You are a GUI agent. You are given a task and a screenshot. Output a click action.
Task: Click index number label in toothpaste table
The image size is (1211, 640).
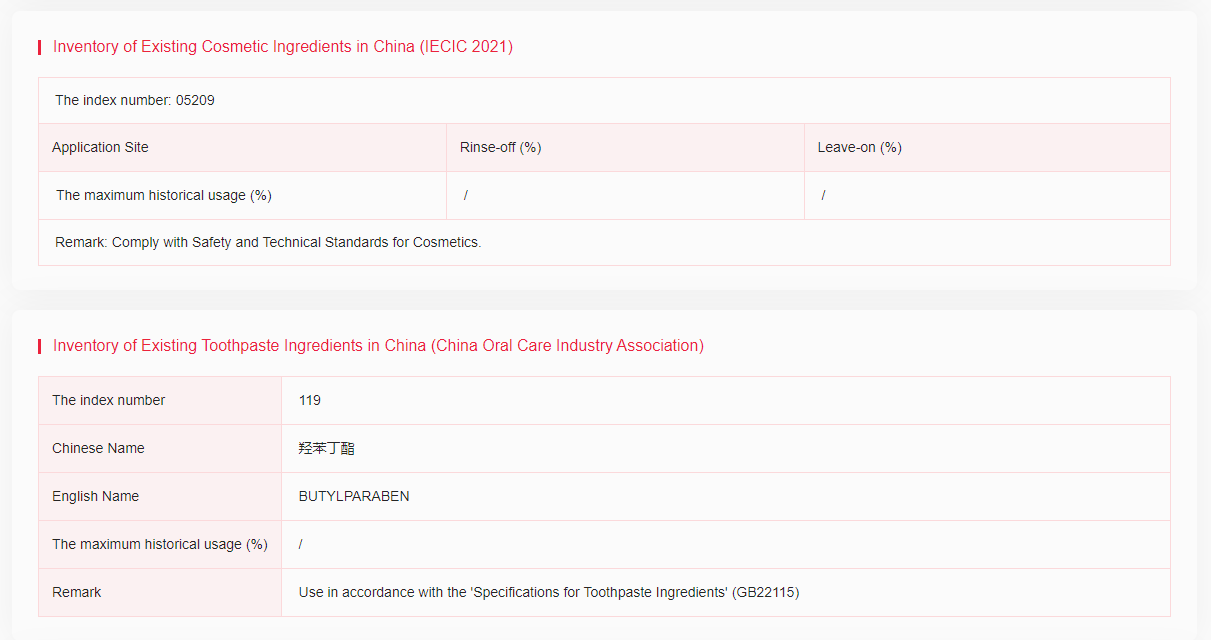click(x=109, y=400)
